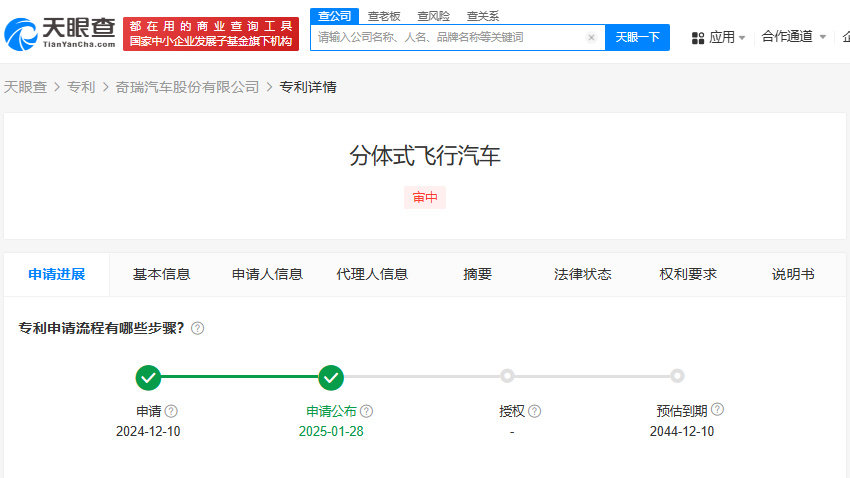The image size is (850, 478).
Task: Clear the search box with the x icon
Action: [591, 37]
